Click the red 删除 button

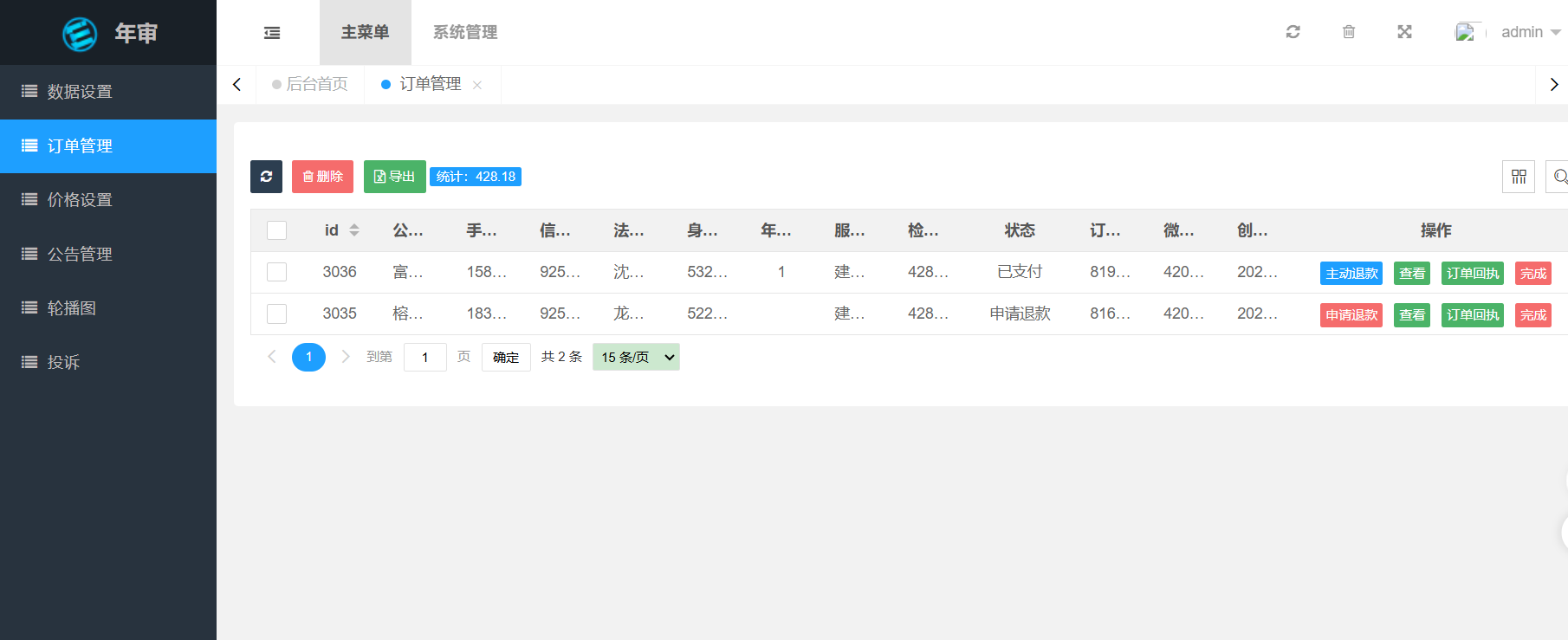pos(322,177)
